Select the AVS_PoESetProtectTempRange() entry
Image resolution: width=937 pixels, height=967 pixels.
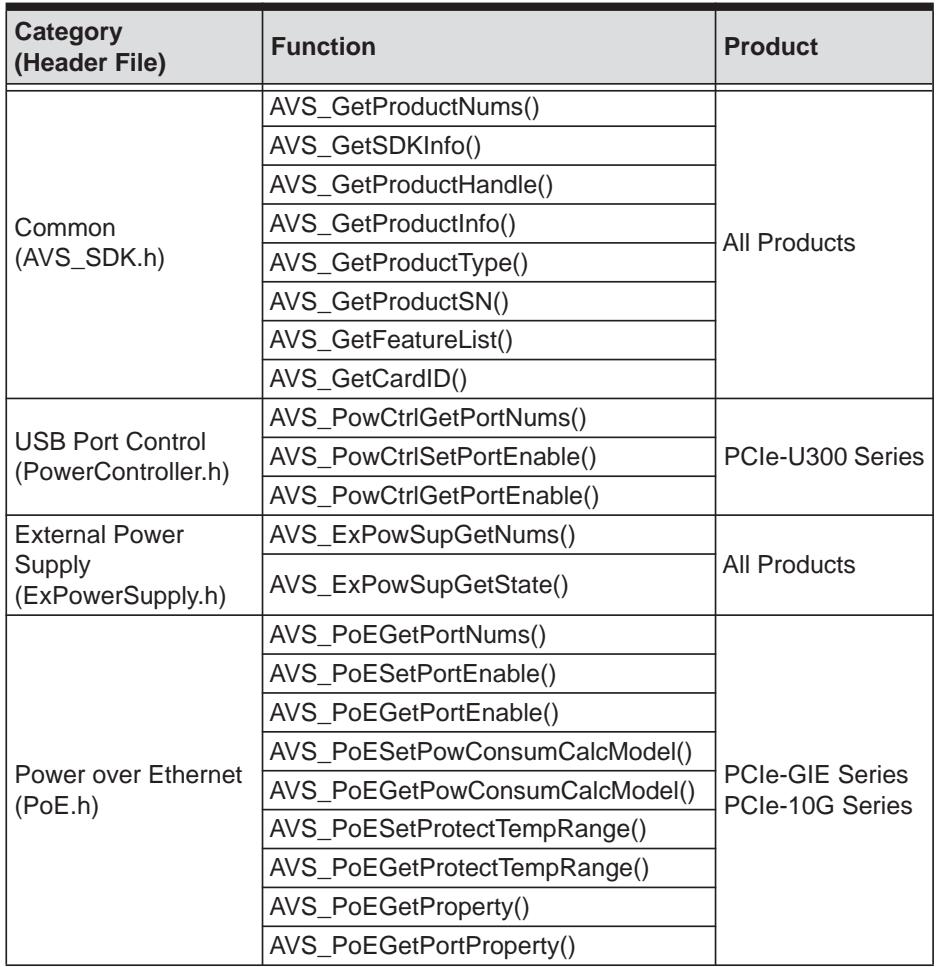(x=489, y=829)
